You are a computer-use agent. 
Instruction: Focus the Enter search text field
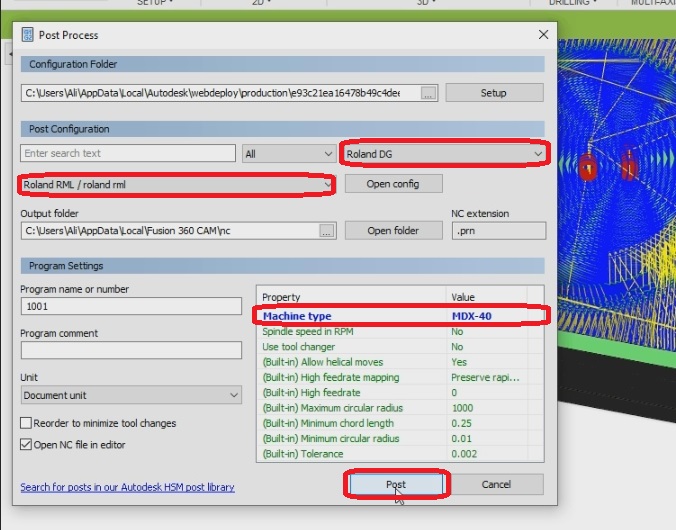click(128, 154)
